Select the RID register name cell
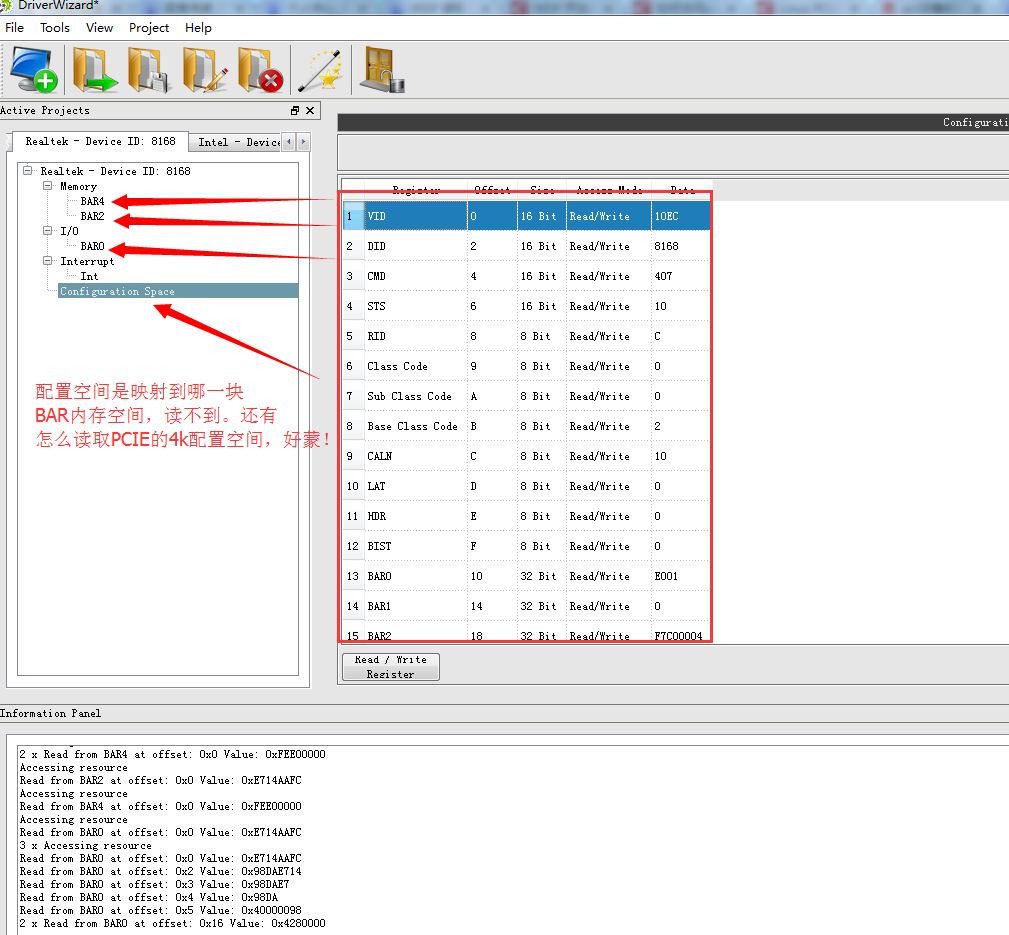Screen dimensions: 1009x935 [416, 336]
